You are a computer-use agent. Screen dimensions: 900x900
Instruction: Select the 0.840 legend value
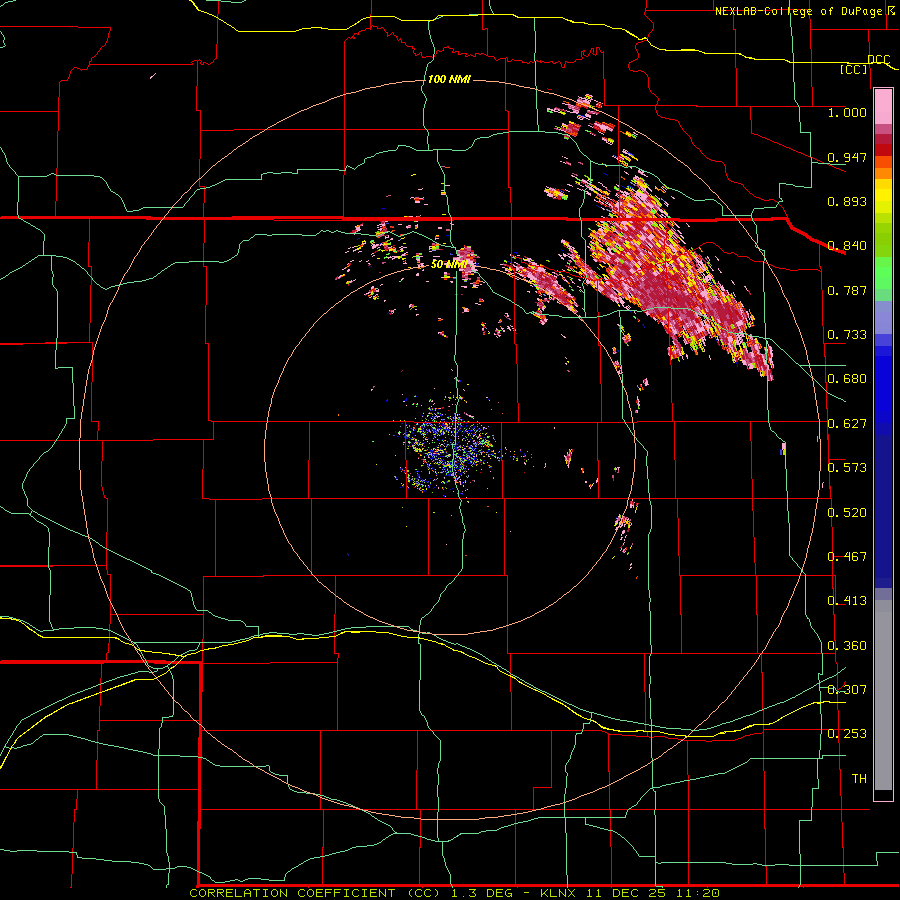pyautogui.click(x=847, y=246)
